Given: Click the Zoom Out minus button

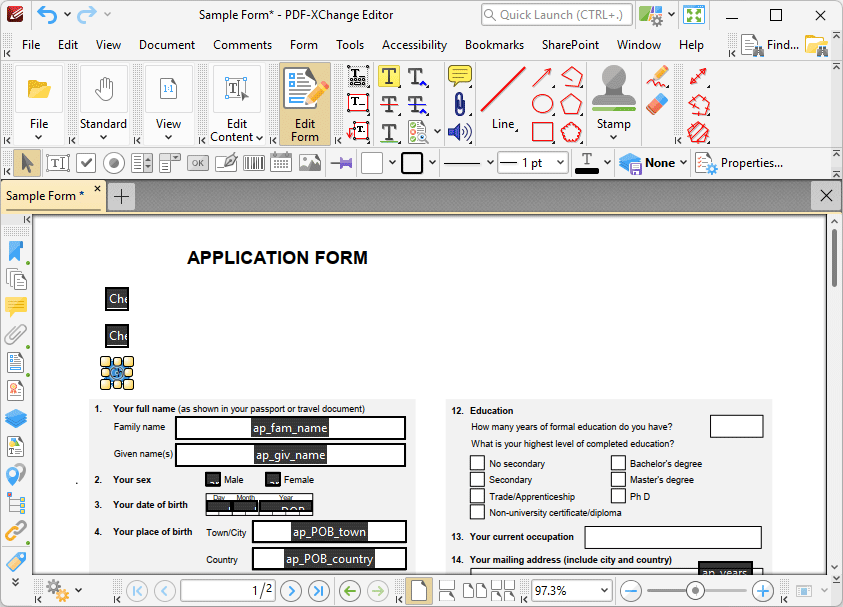Looking at the screenshot, I should pyautogui.click(x=631, y=591).
